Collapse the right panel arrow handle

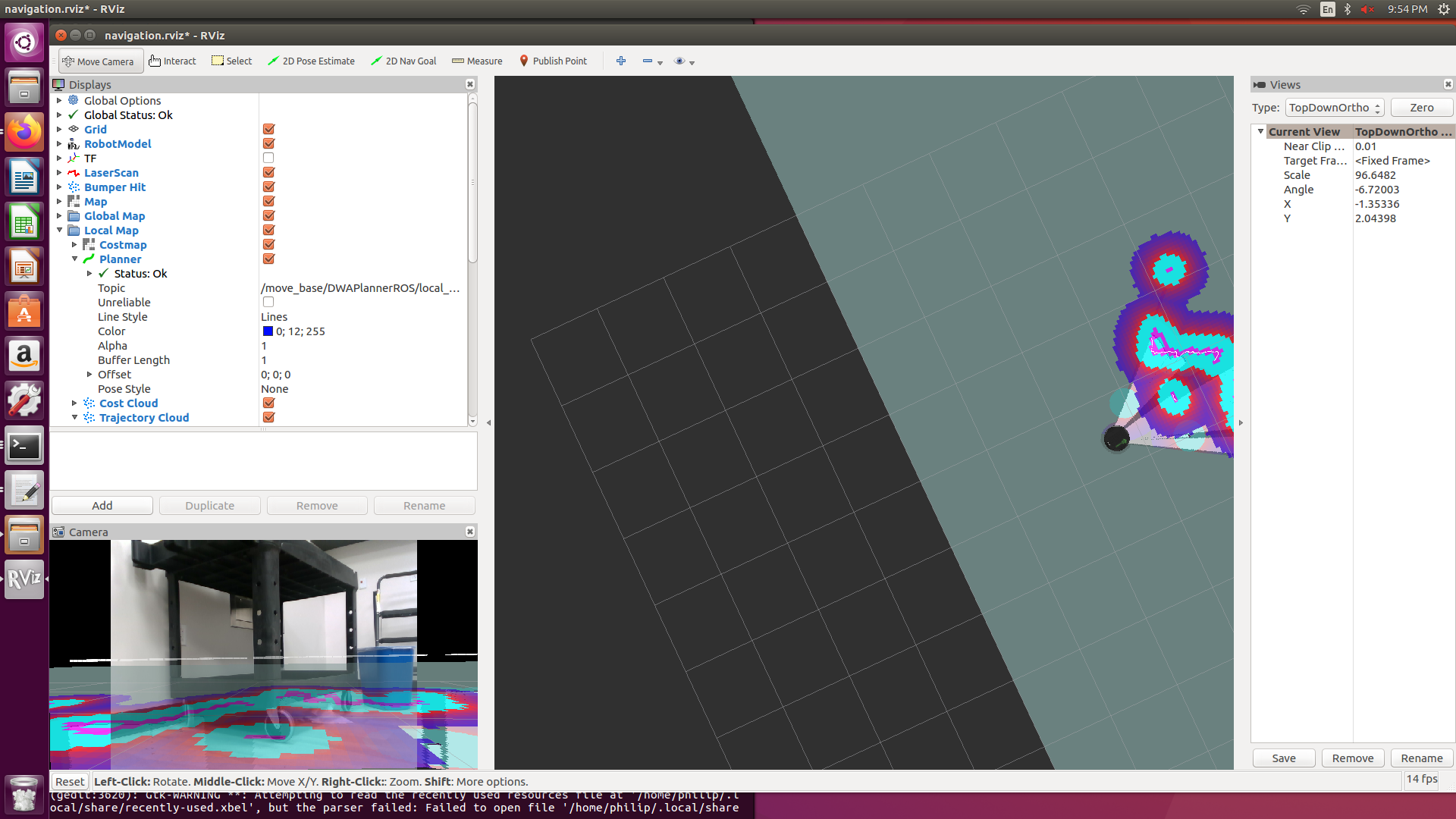(1241, 423)
